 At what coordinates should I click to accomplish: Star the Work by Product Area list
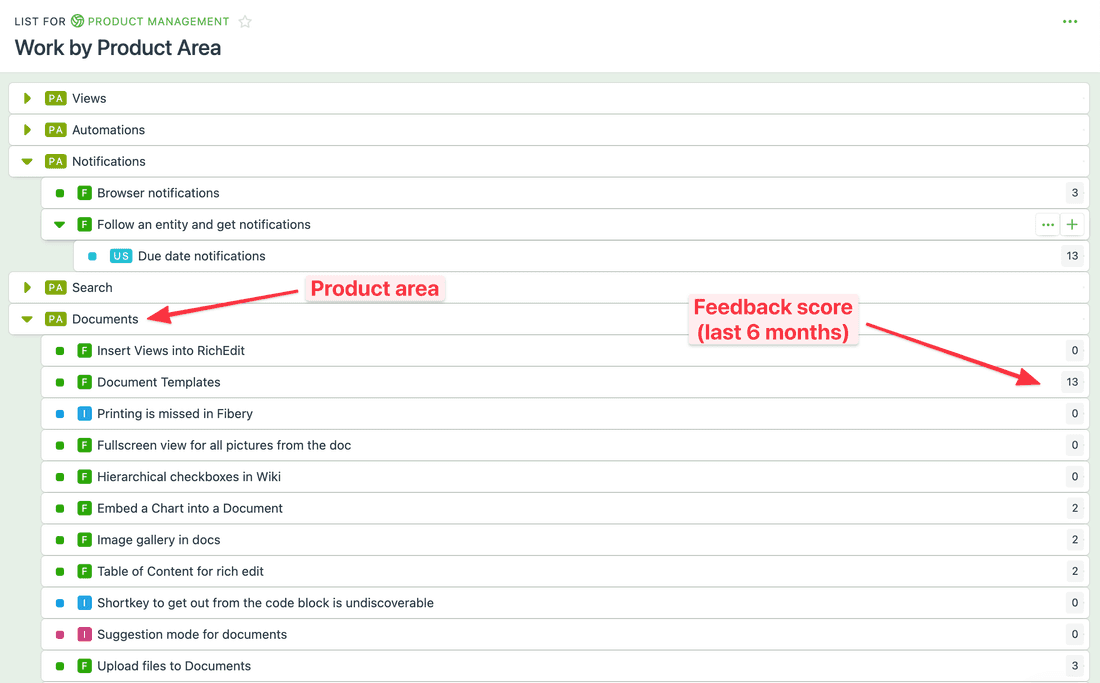[245, 20]
